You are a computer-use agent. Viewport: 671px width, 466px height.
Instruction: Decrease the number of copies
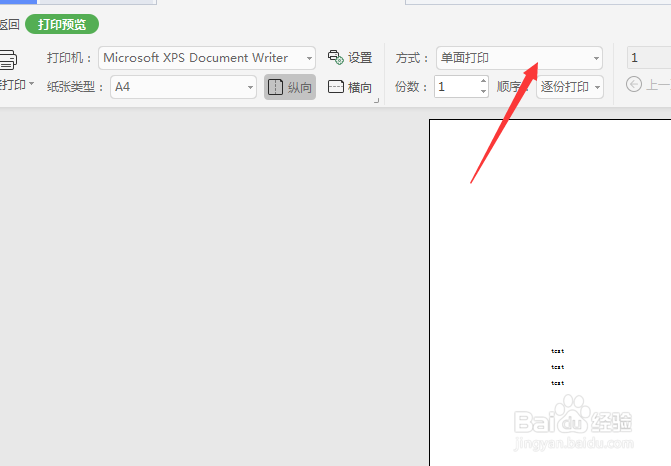tap(484, 92)
